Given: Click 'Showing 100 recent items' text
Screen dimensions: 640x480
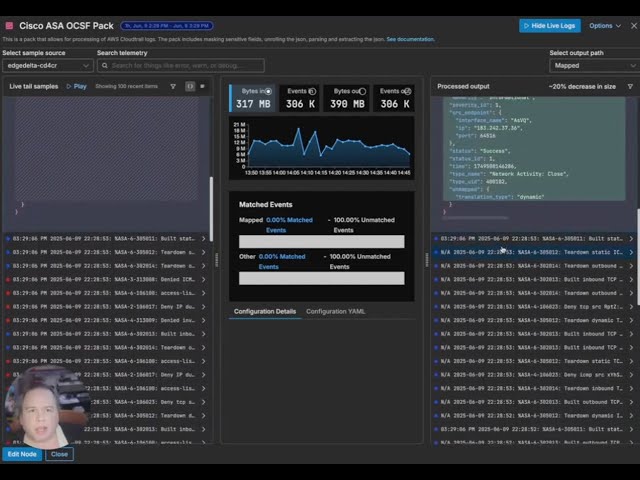Looking at the screenshot, I should pyautogui.click(x=127, y=87).
